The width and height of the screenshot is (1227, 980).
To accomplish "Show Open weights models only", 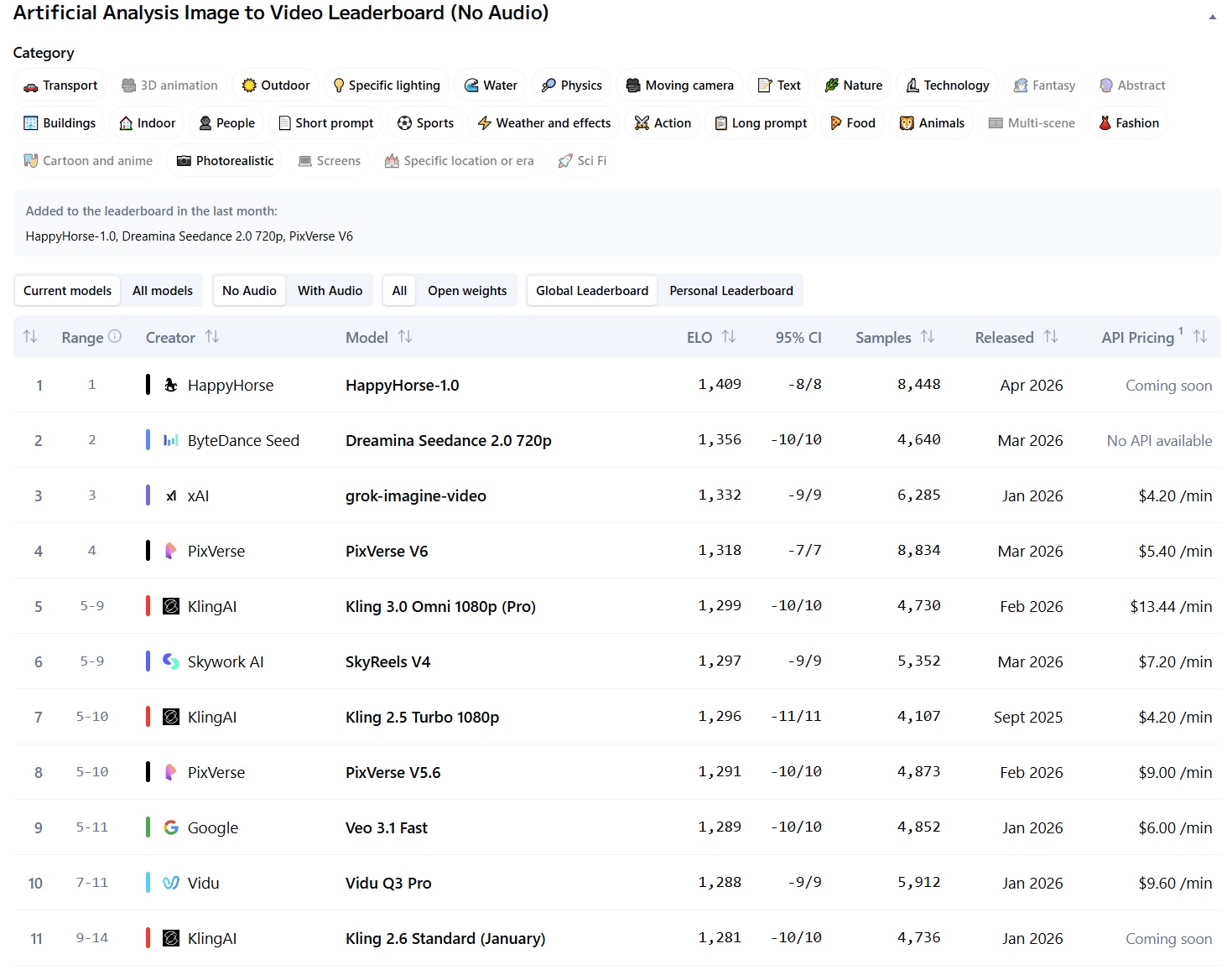I will pos(467,291).
